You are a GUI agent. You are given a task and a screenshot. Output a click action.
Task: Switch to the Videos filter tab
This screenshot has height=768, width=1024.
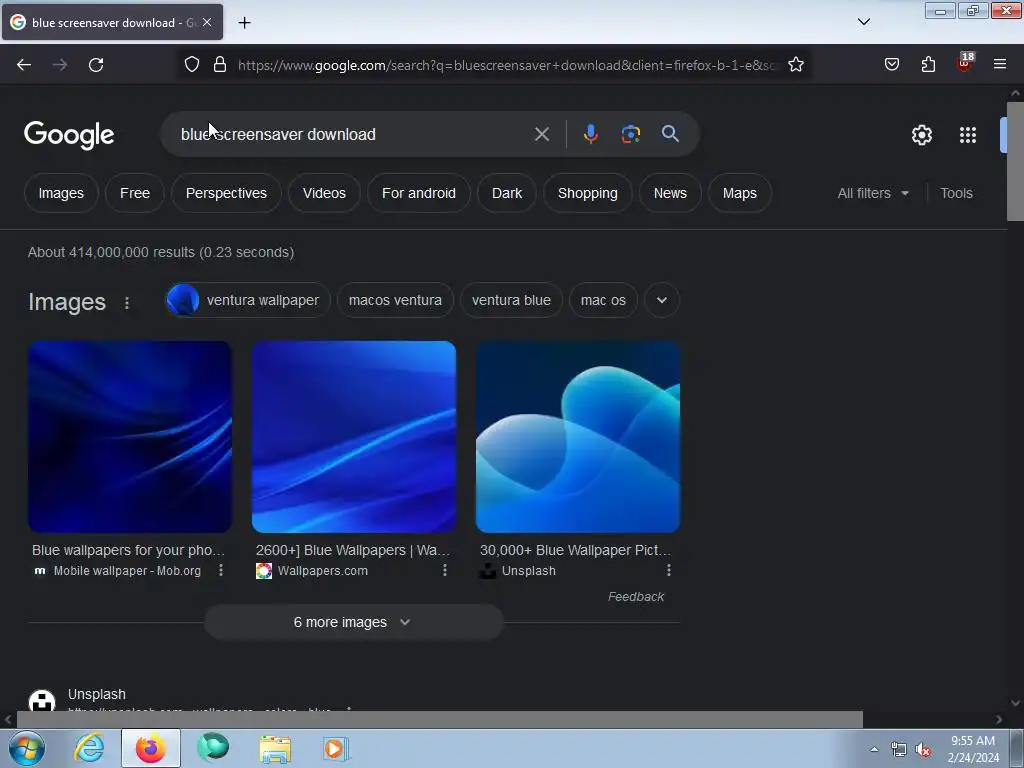(324, 193)
